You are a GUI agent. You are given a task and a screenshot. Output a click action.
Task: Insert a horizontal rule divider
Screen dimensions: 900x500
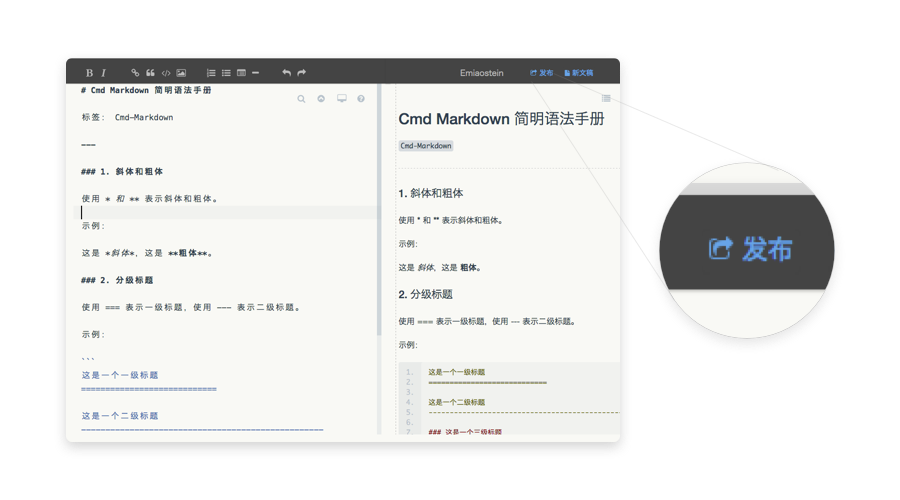coord(255,73)
